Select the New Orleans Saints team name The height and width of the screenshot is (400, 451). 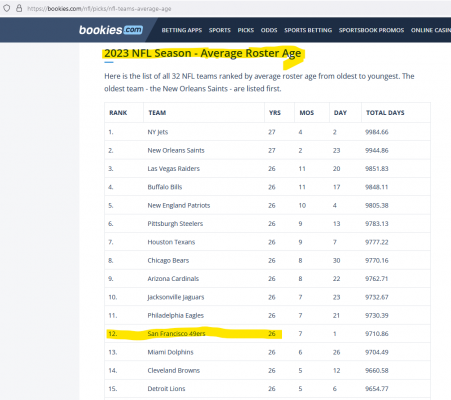176,150
